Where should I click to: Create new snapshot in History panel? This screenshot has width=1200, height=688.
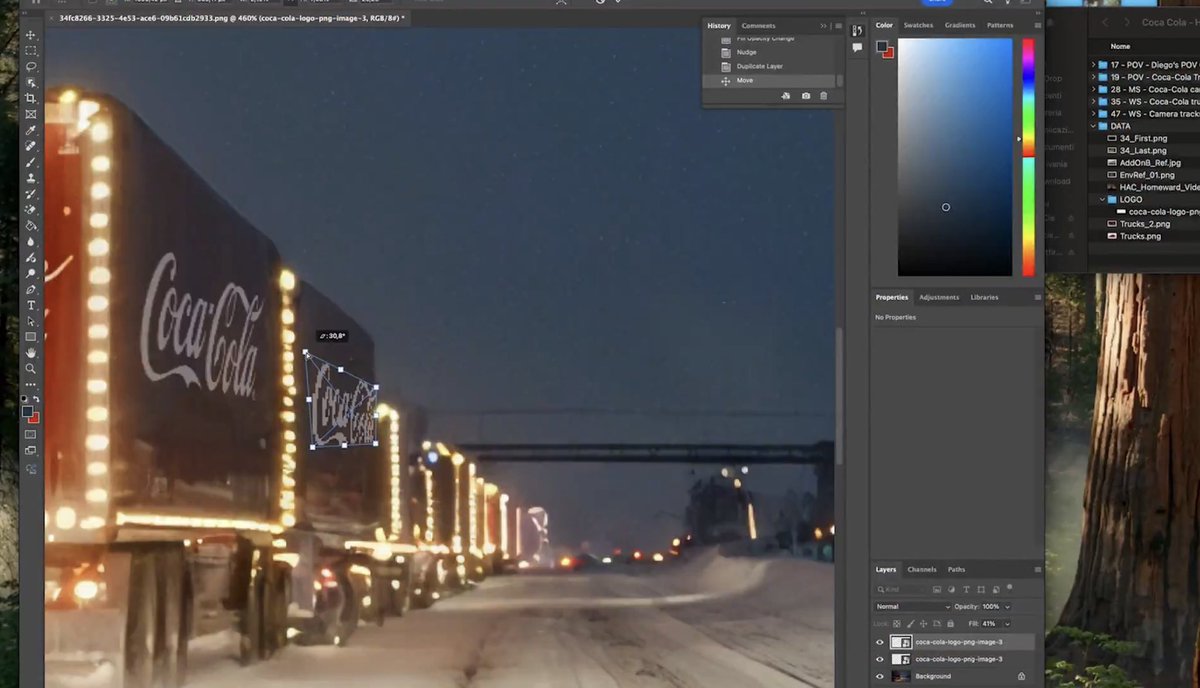[806, 96]
